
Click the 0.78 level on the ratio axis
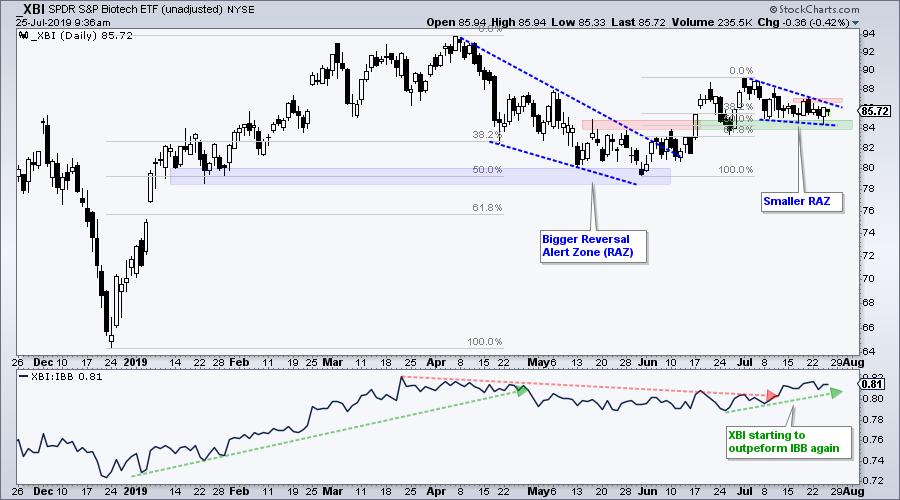tap(872, 419)
